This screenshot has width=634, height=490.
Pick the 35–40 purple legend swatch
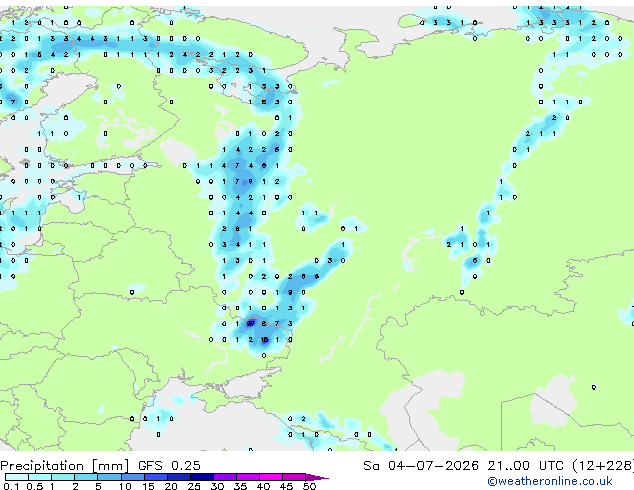tap(248, 477)
